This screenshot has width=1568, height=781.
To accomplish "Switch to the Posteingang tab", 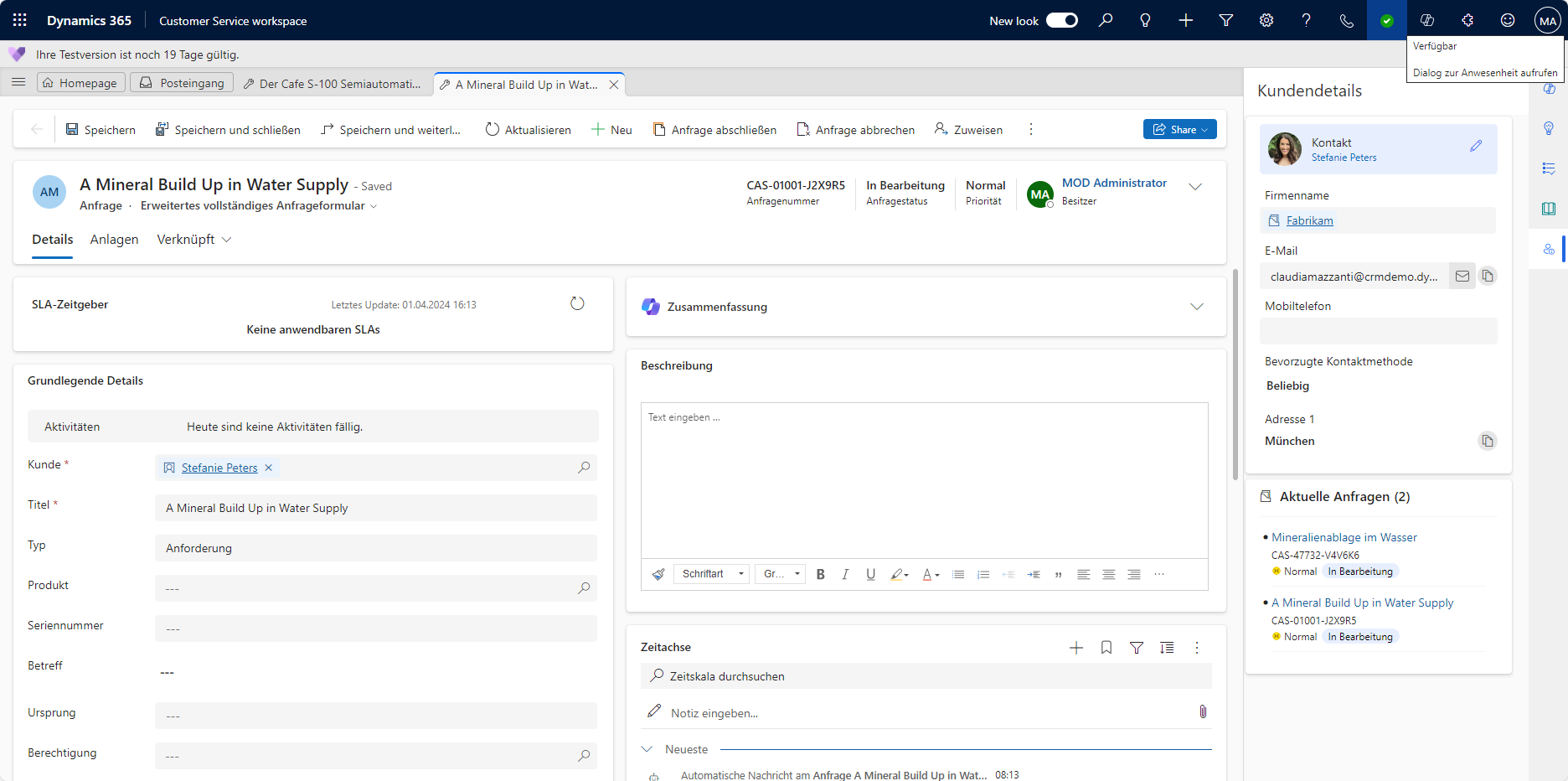I will click(182, 83).
